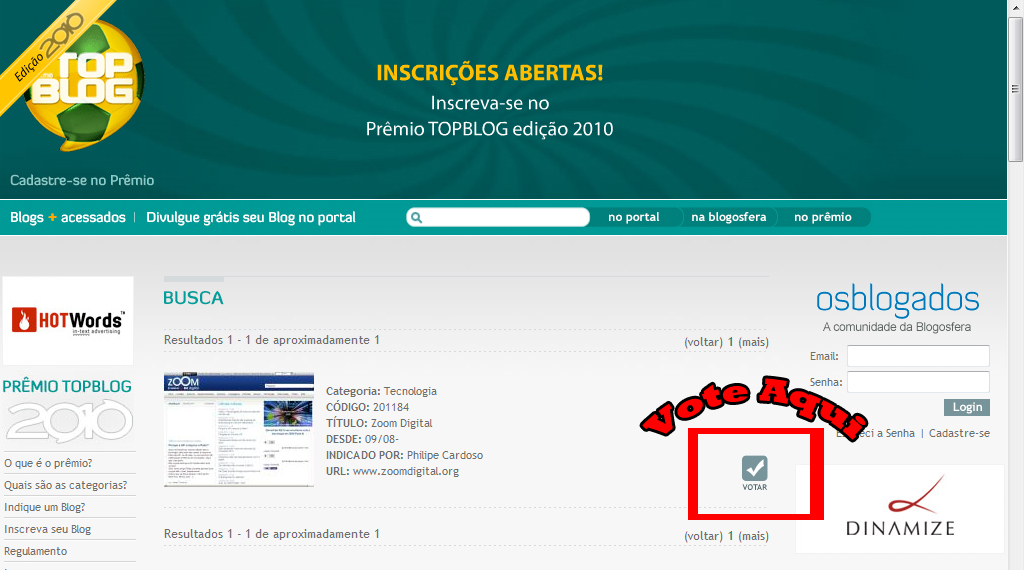Select the 'no portal' search scope

click(633, 217)
